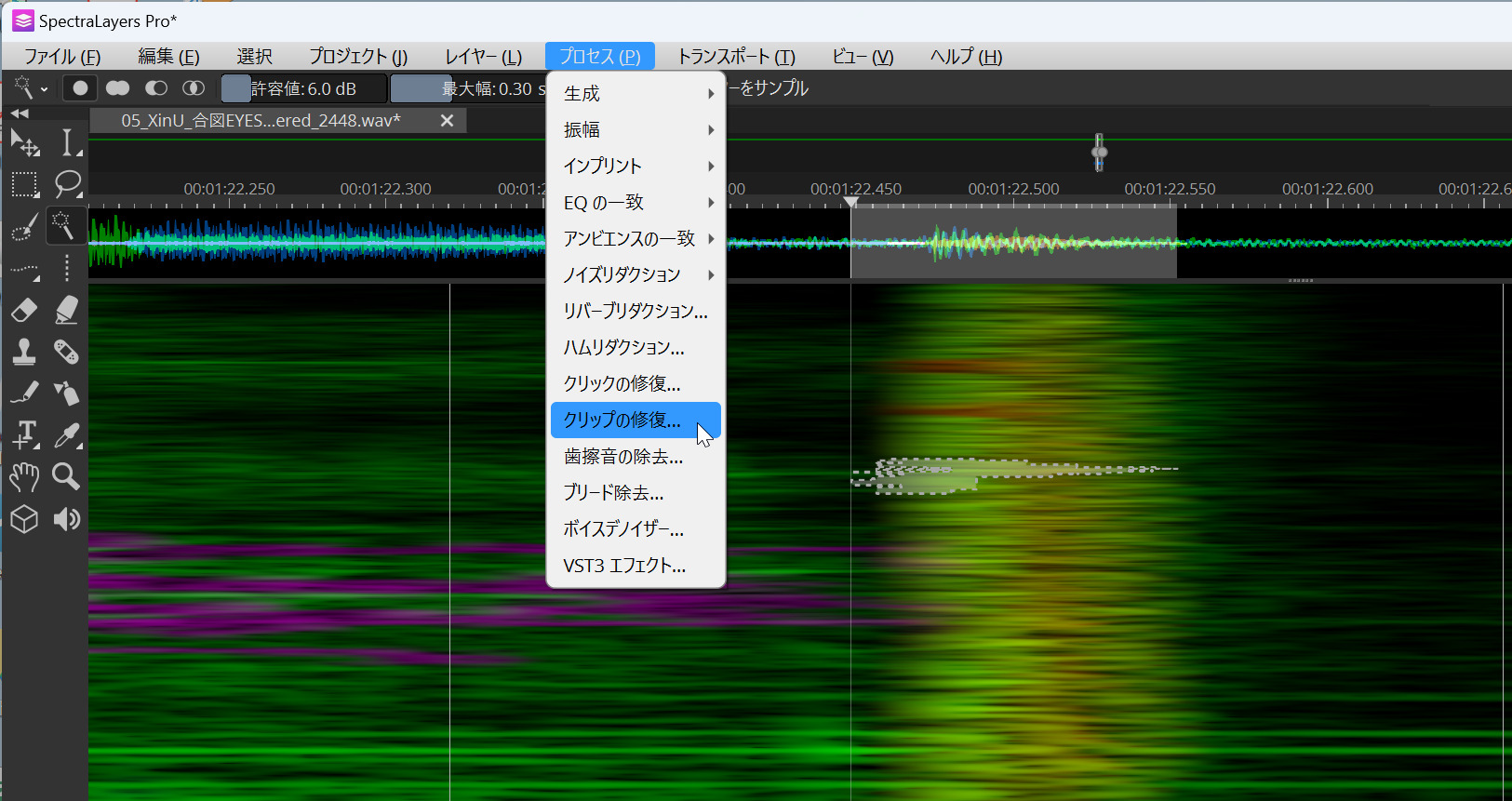The height and width of the screenshot is (801, 1512).
Task: Expand the EQ の一致 submenu
Action: pyautogui.click(x=636, y=202)
